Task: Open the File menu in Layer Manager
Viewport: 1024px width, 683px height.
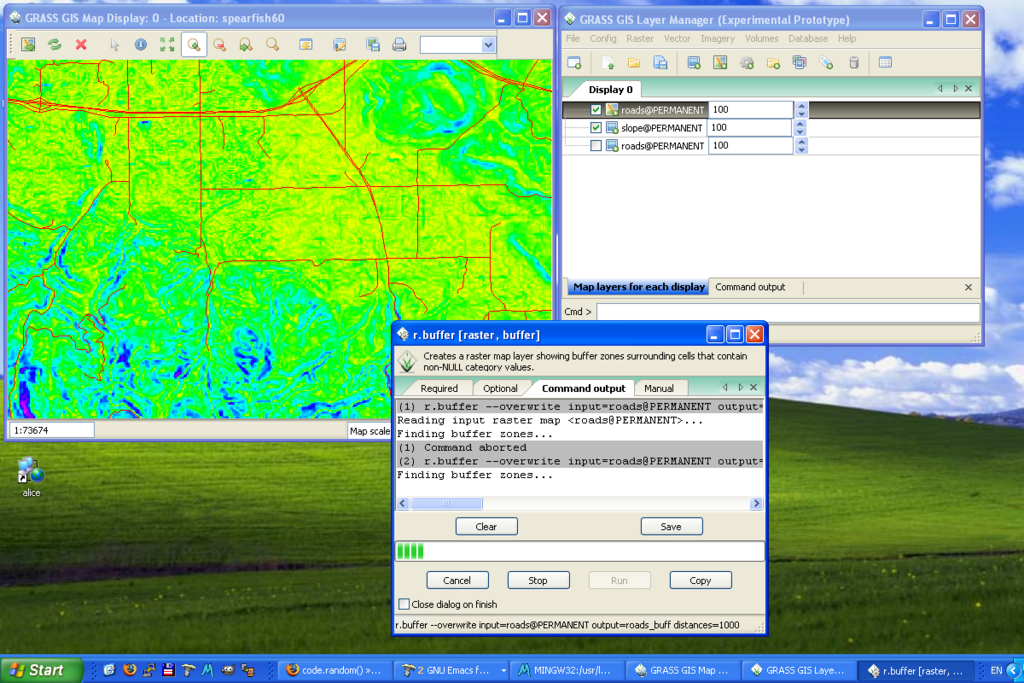Action: (573, 39)
